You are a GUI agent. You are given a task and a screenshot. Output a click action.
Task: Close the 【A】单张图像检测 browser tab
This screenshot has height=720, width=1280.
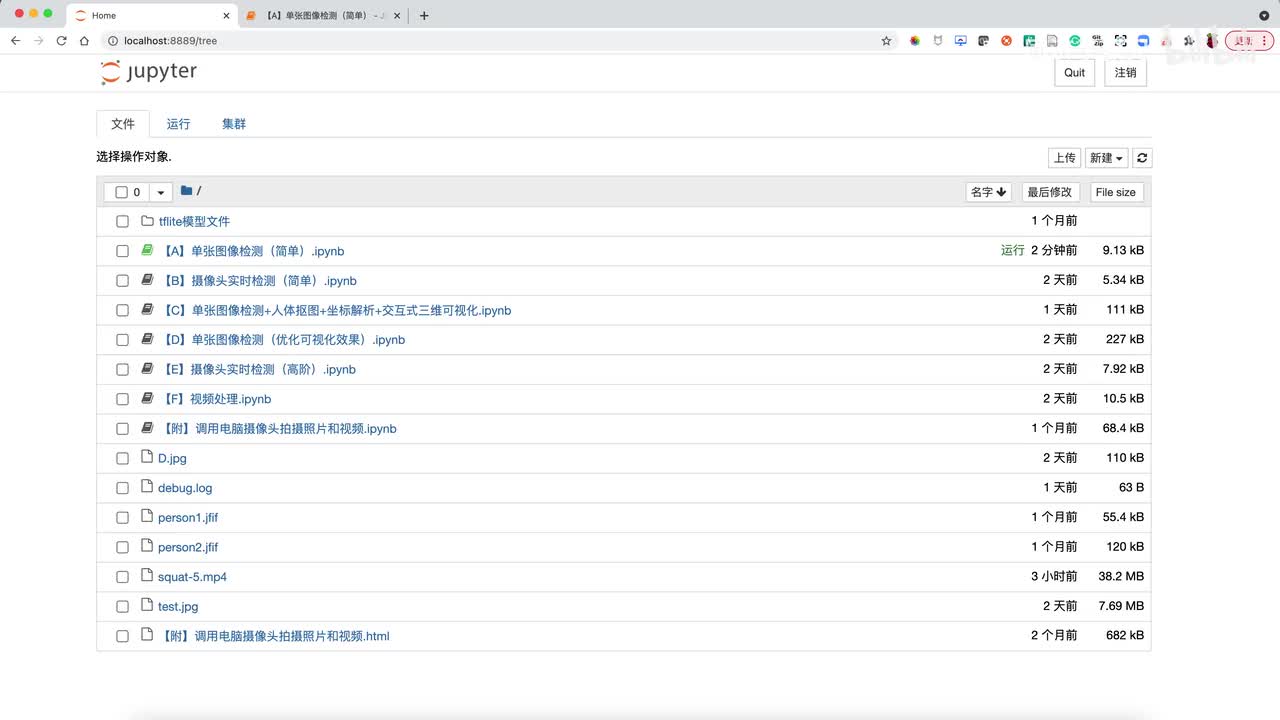397,16
